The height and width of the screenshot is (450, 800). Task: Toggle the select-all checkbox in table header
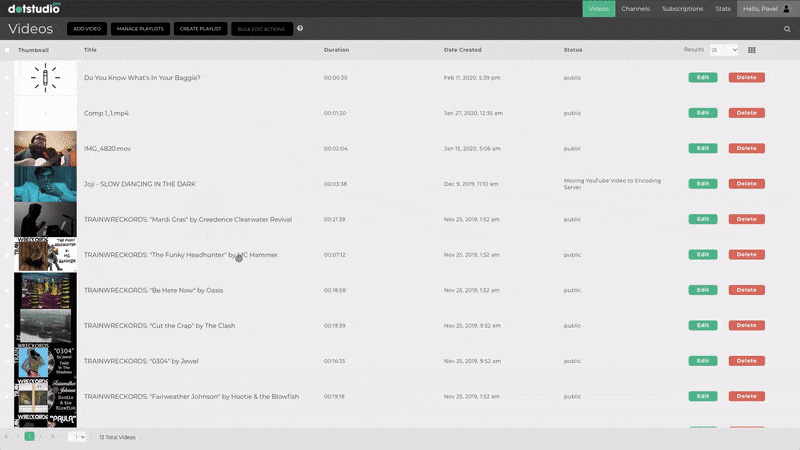pyautogui.click(x=7, y=49)
